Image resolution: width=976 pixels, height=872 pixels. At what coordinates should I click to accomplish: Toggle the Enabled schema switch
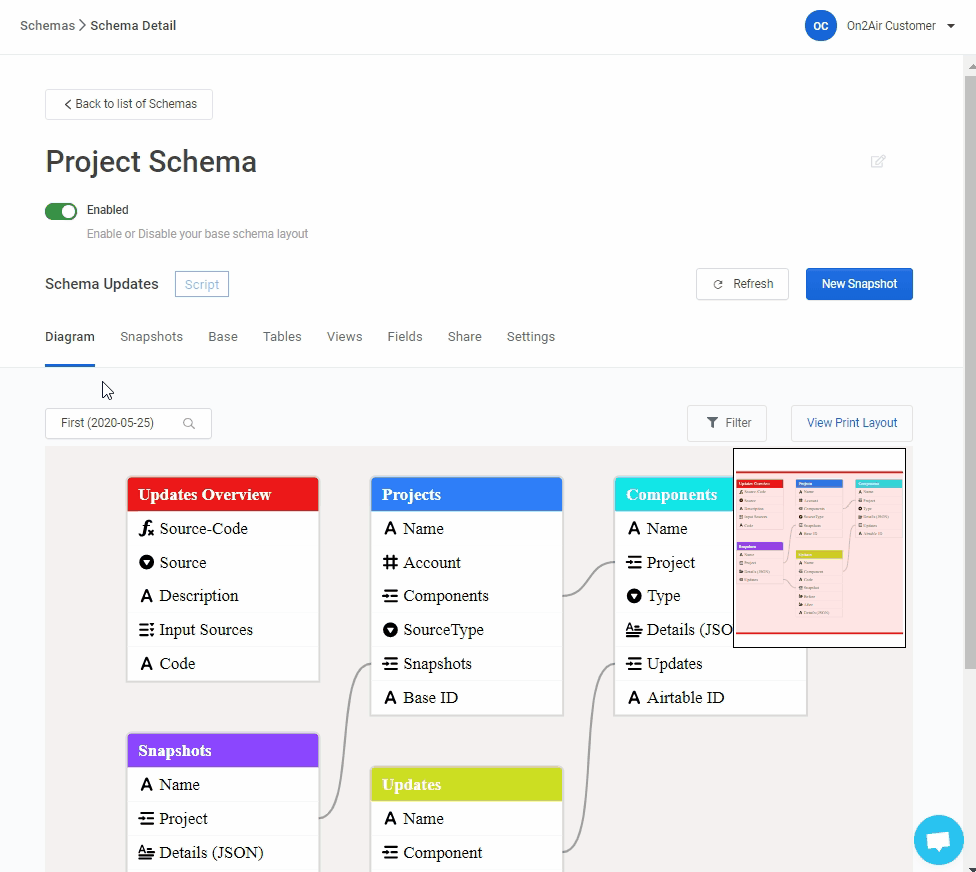pos(61,211)
